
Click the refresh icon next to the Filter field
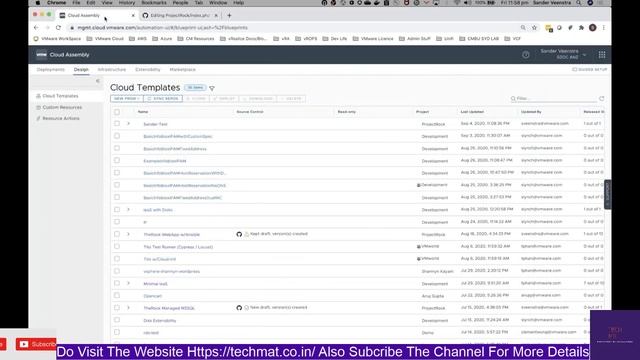601,99
